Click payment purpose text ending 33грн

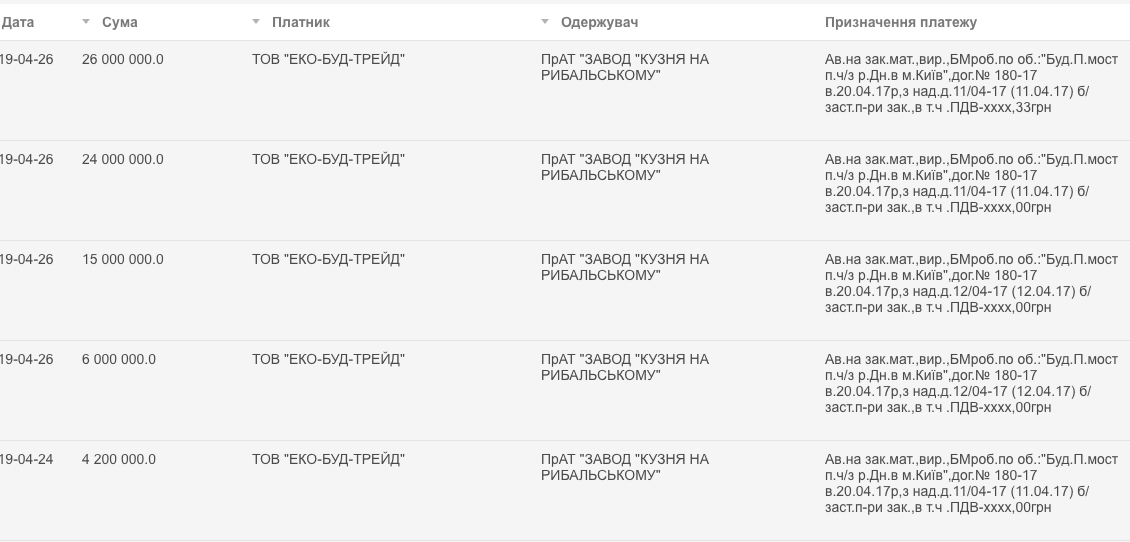(971, 84)
